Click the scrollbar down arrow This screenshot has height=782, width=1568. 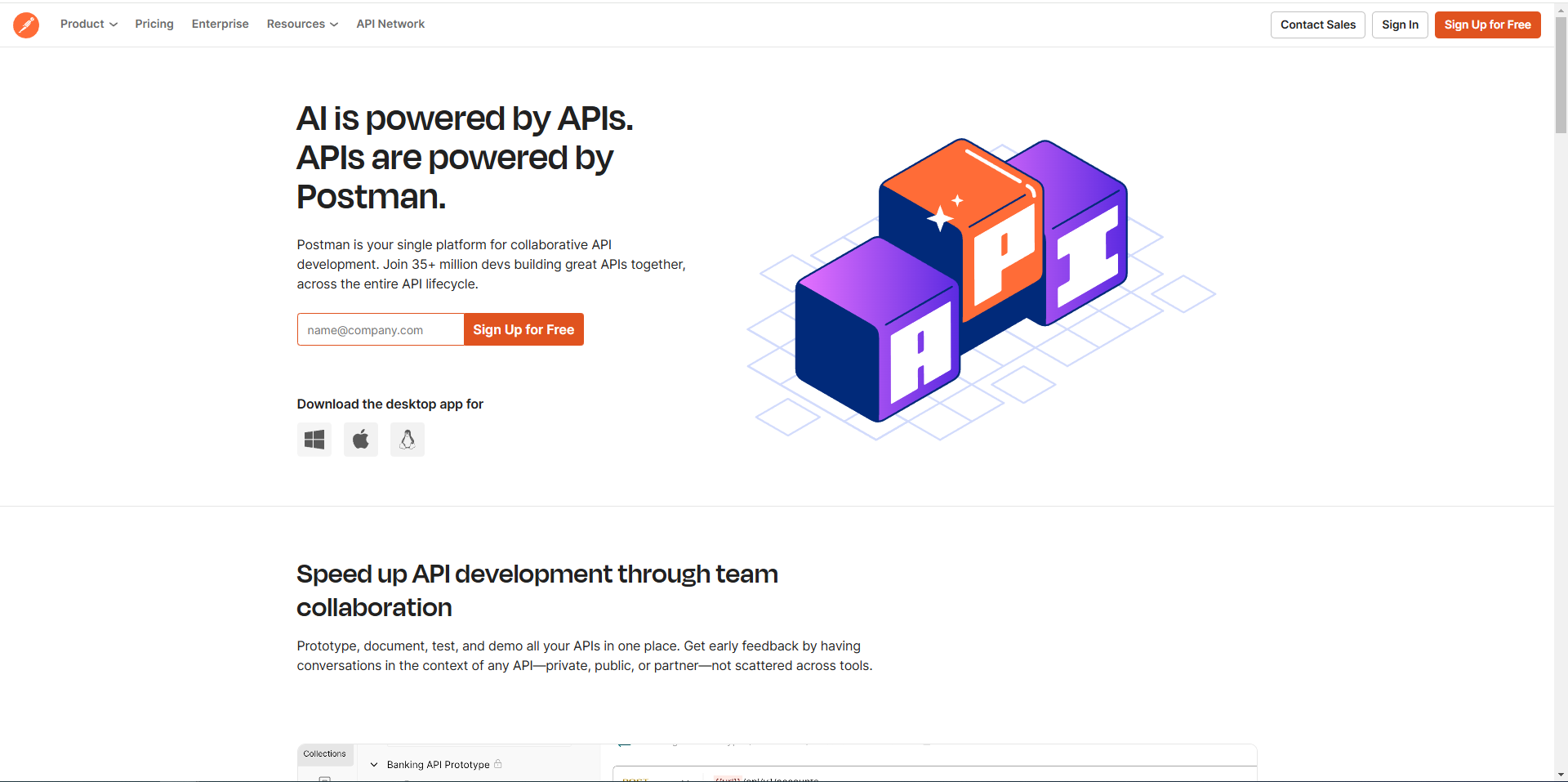tap(1561, 775)
